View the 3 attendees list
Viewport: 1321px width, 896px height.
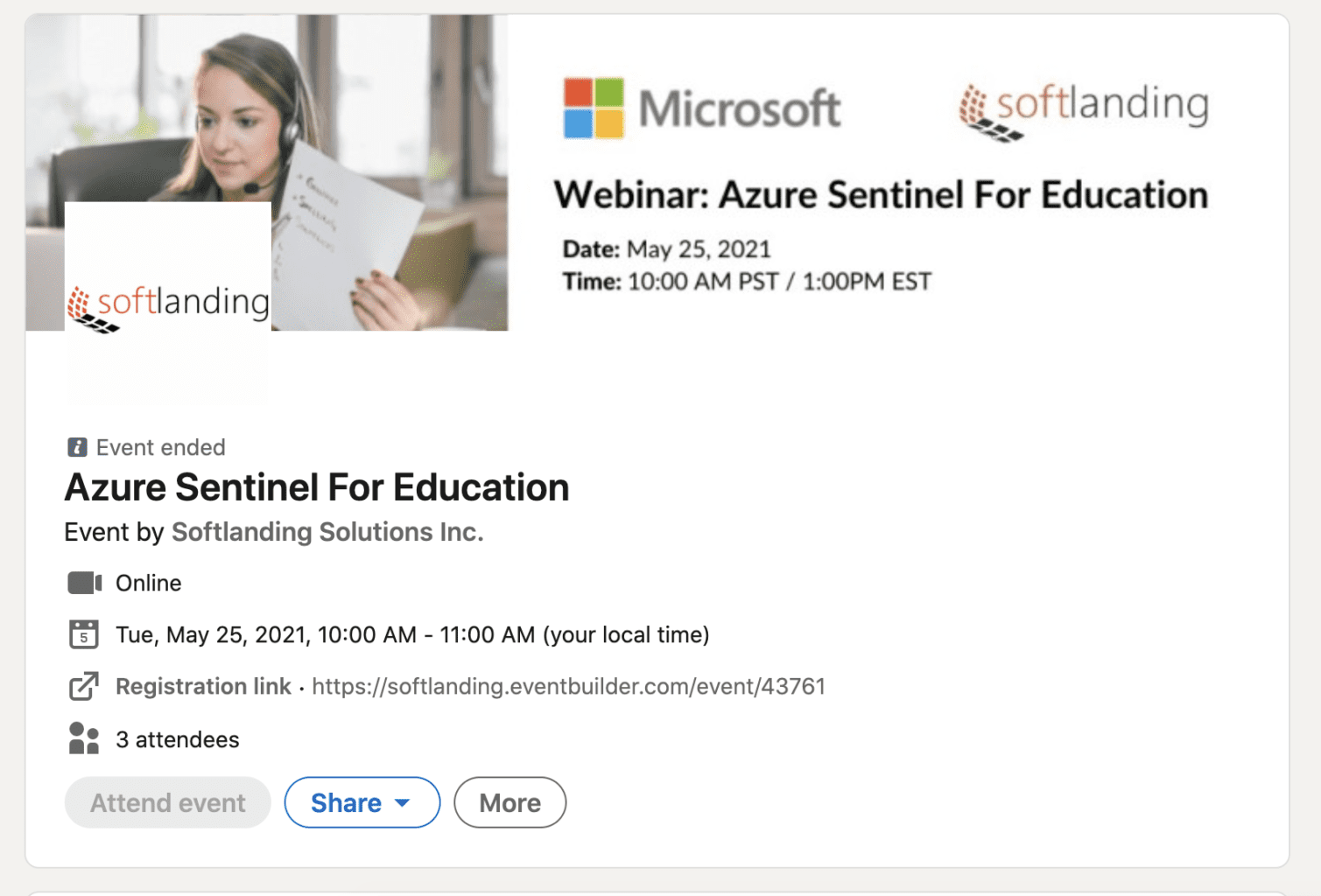click(x=178, y=739)
